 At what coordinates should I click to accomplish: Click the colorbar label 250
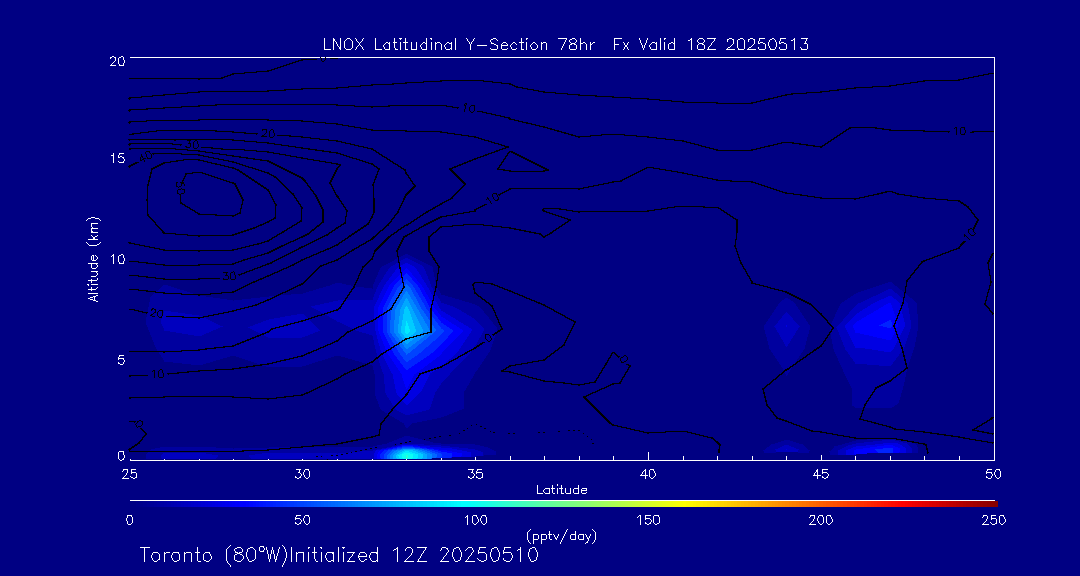click(x=994, y=520)
